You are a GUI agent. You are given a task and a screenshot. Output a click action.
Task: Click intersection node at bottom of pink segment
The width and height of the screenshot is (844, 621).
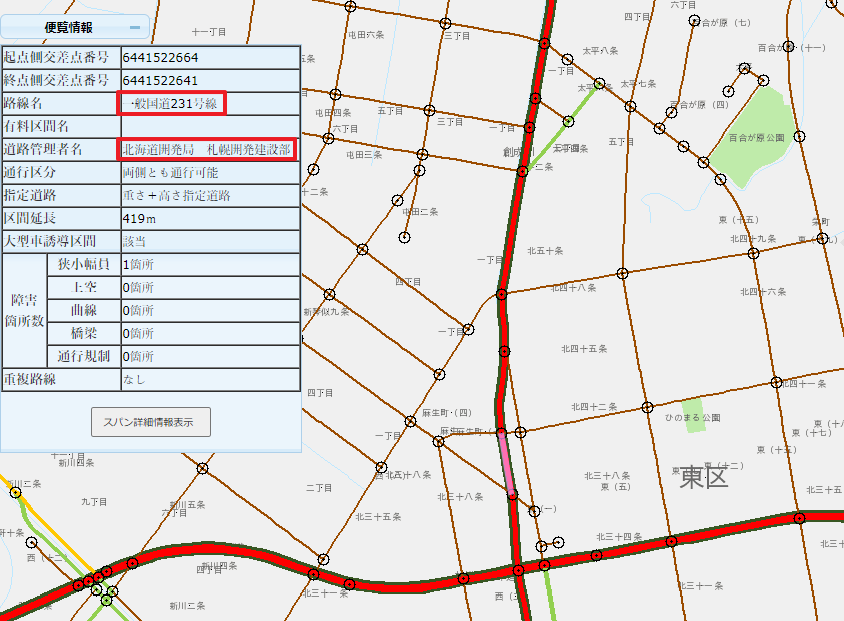tap(512, 494)
